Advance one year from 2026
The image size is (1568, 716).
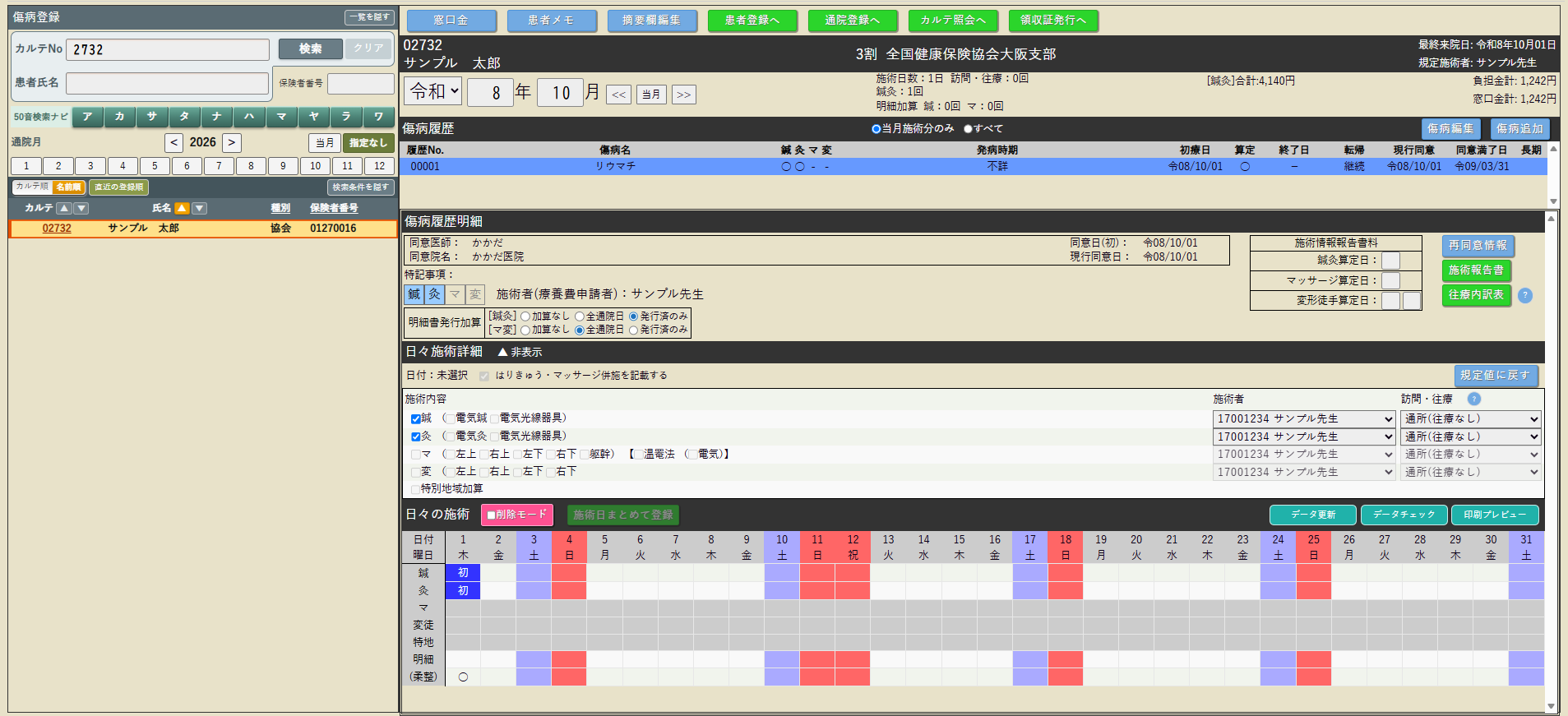[x=232, y=142]
